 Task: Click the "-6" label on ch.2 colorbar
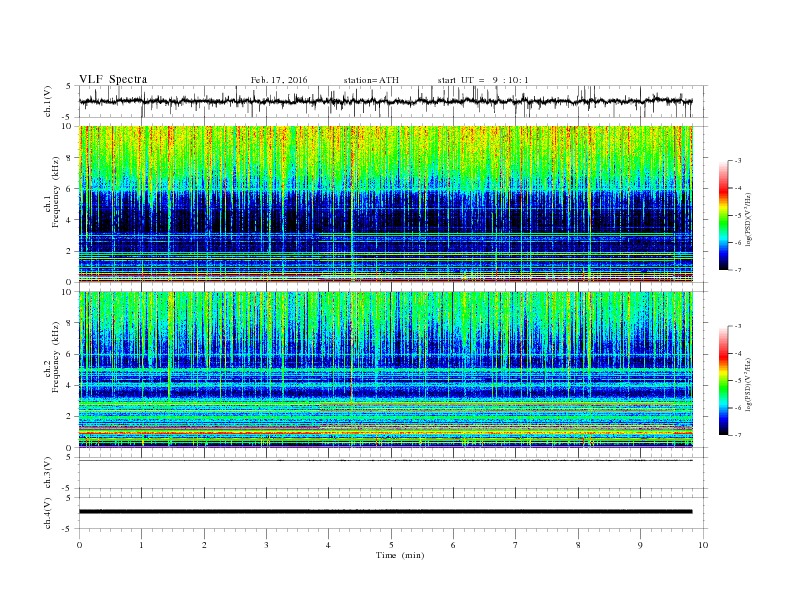tap(738, 408)
